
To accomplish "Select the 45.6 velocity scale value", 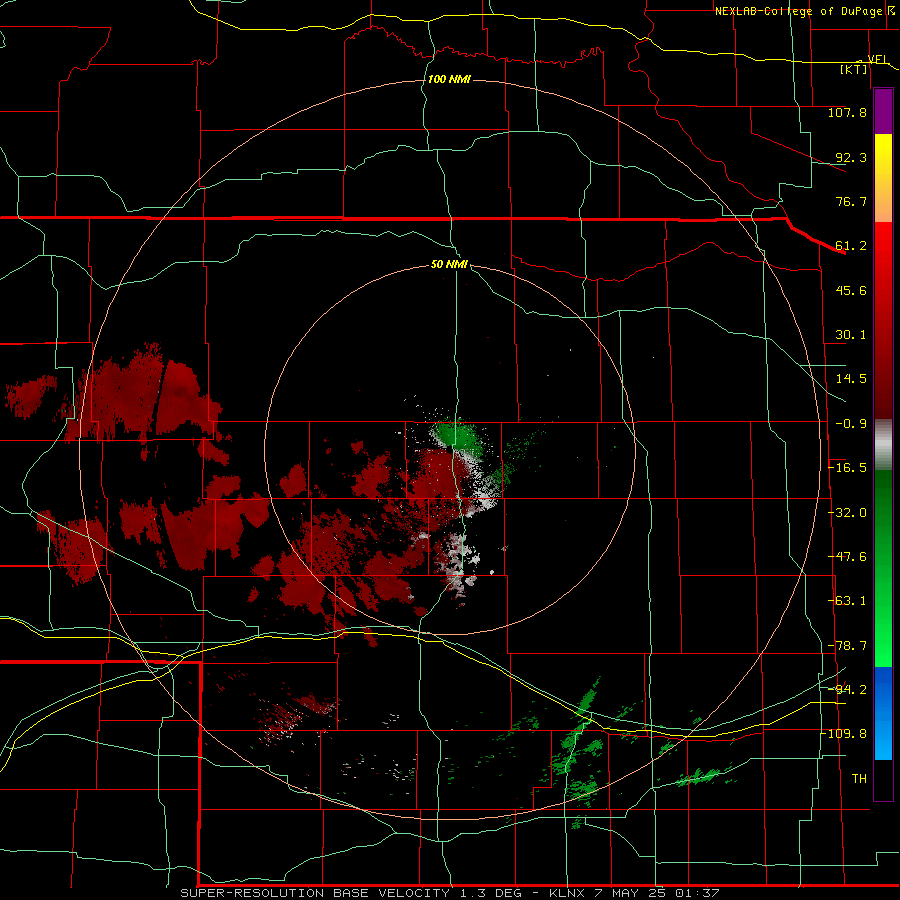I will (851, 290).
